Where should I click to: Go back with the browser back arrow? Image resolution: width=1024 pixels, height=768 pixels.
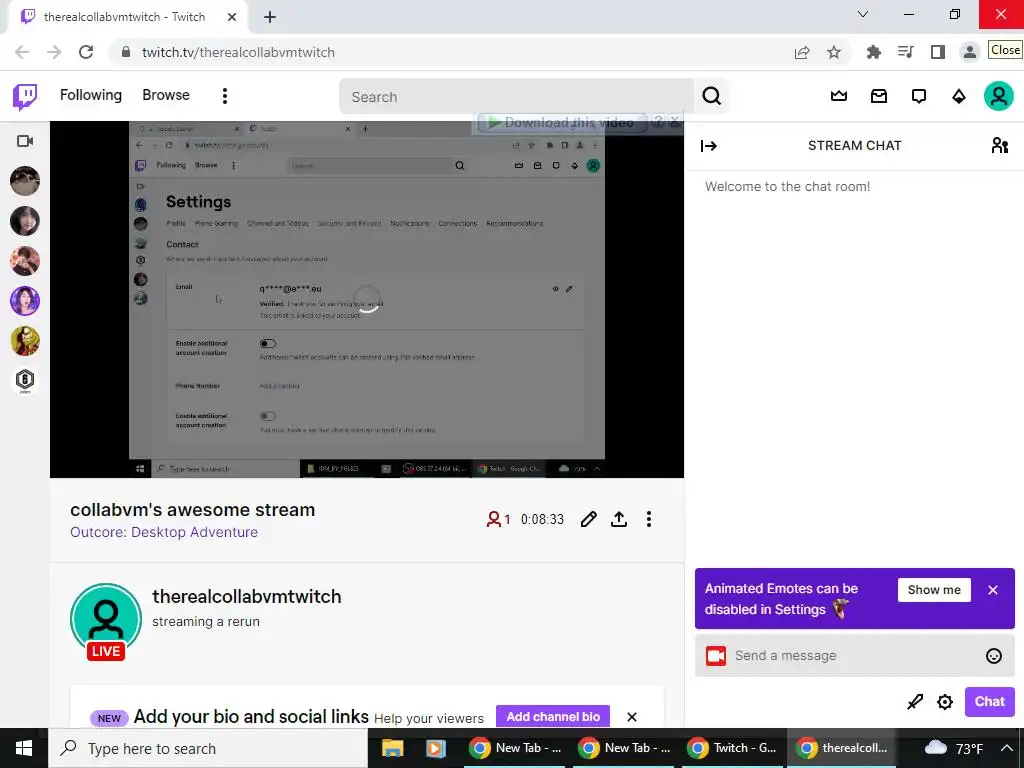[22, 52]
